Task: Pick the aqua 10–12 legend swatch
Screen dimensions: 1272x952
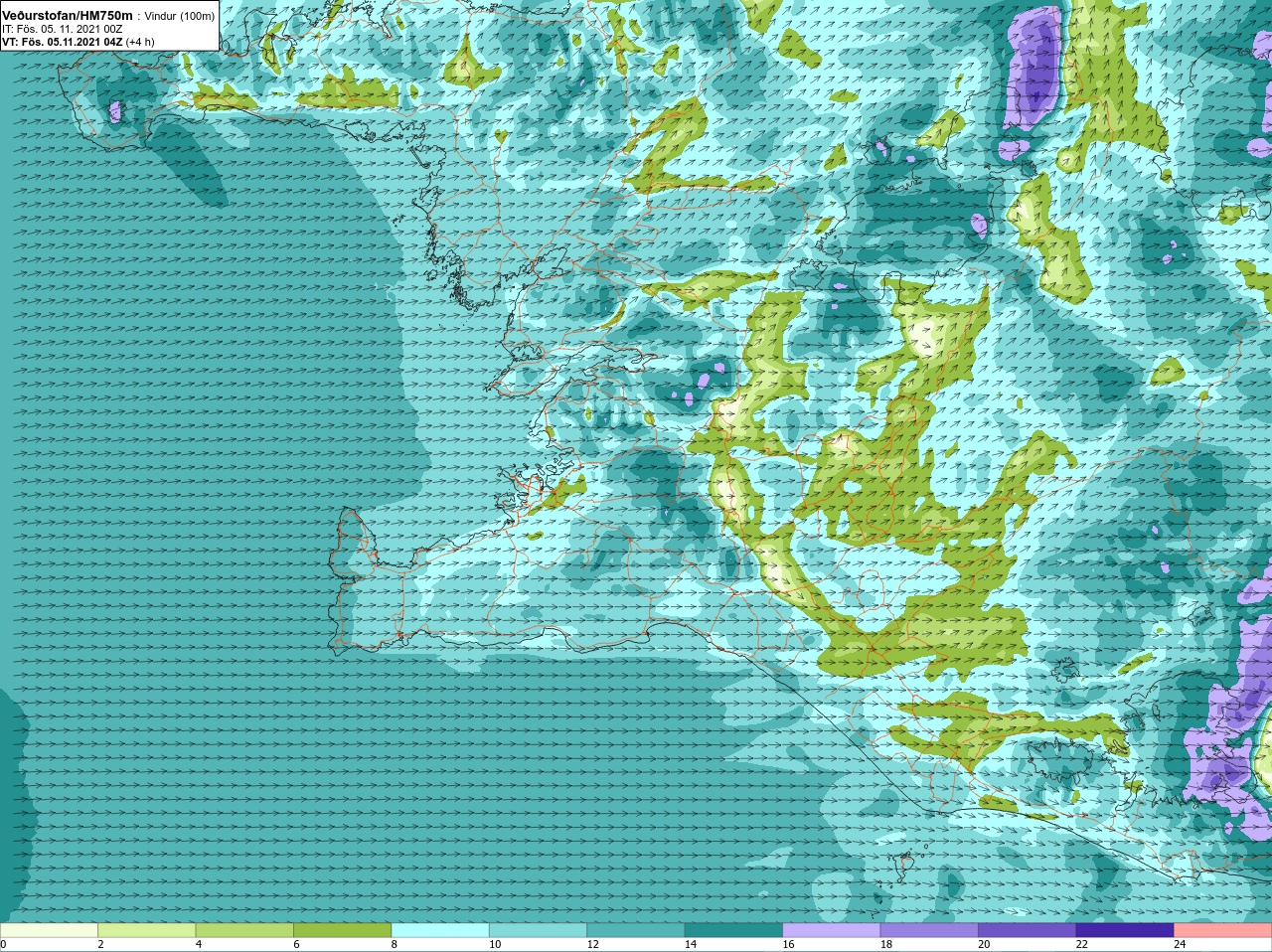Action: tap(538, 930)
